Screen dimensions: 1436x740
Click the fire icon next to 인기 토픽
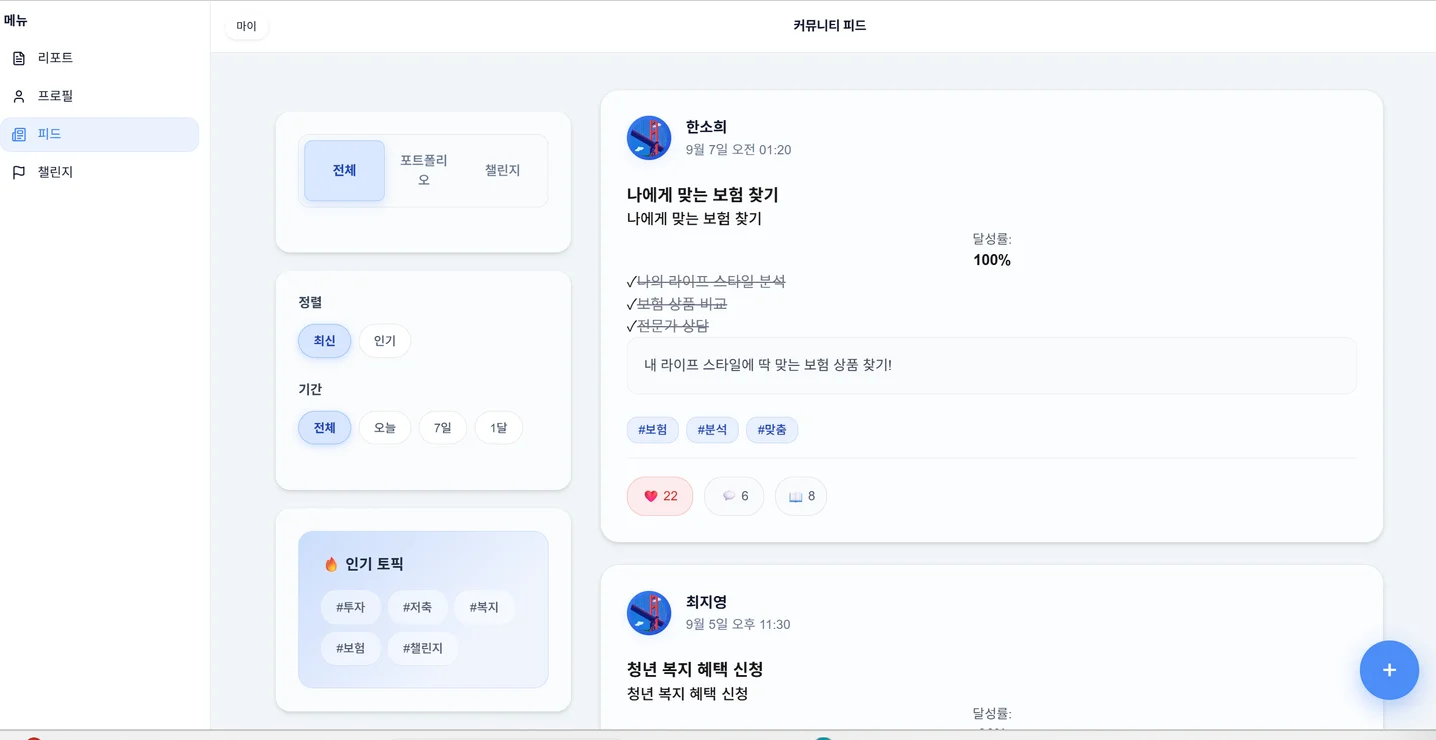pos(333,563)
